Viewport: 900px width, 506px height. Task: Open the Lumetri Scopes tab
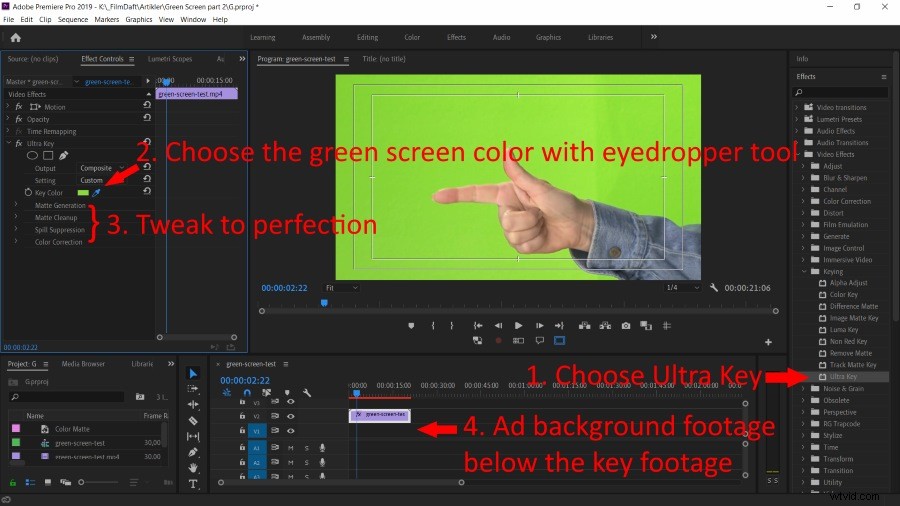pyautogui.click(x=170, y=59)
